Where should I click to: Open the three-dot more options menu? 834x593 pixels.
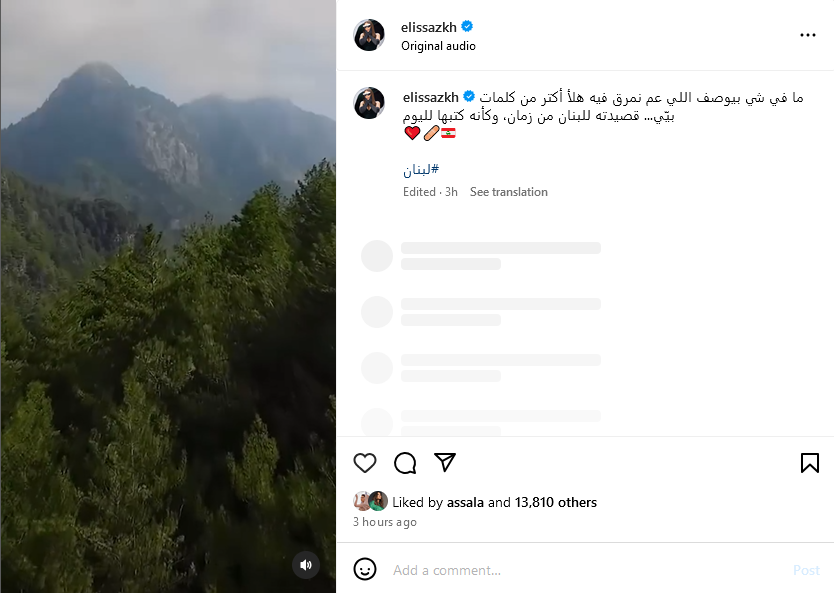coord(807,35)
